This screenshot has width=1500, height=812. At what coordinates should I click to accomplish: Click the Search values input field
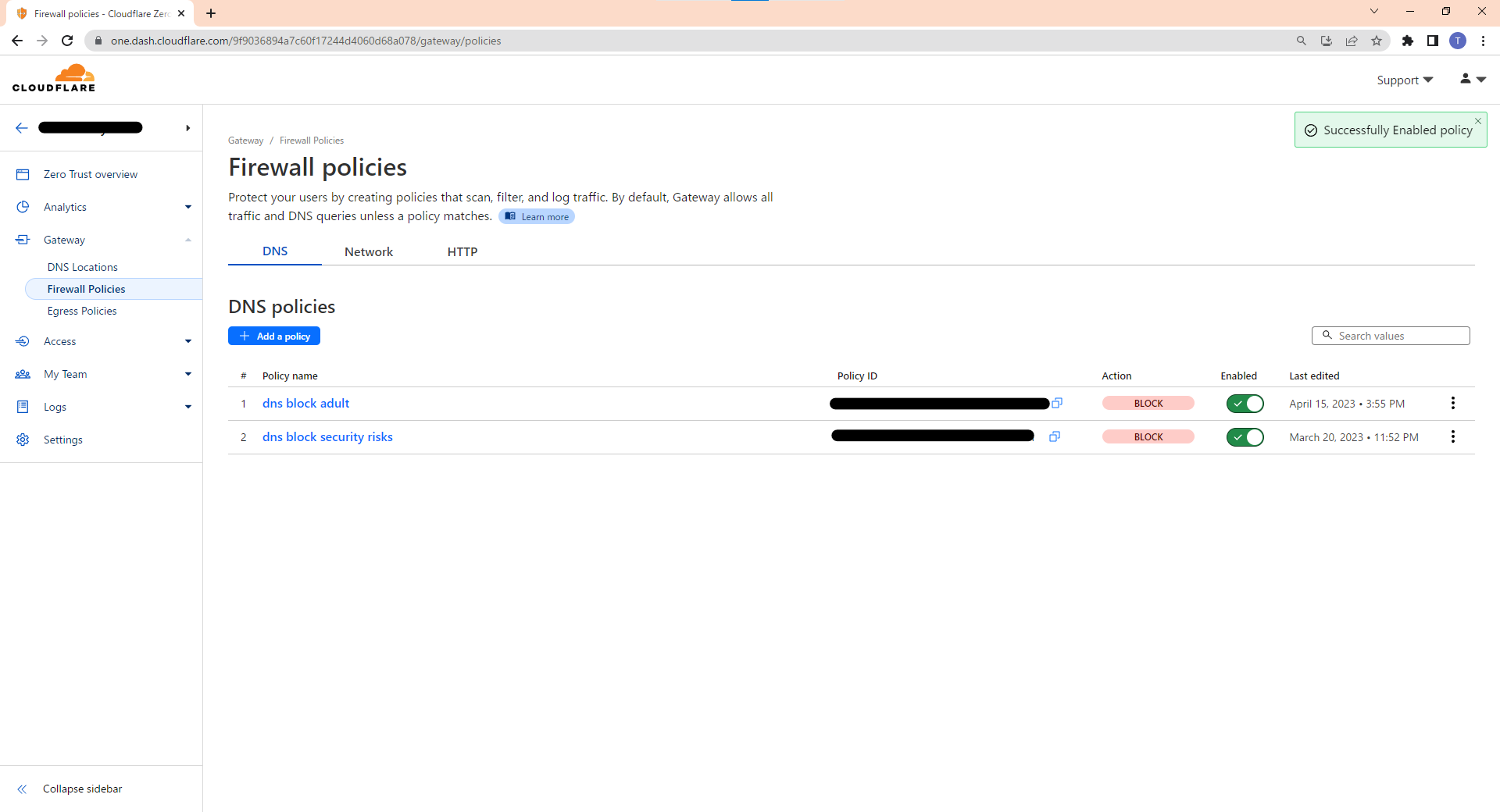[x=1391, y=336]
